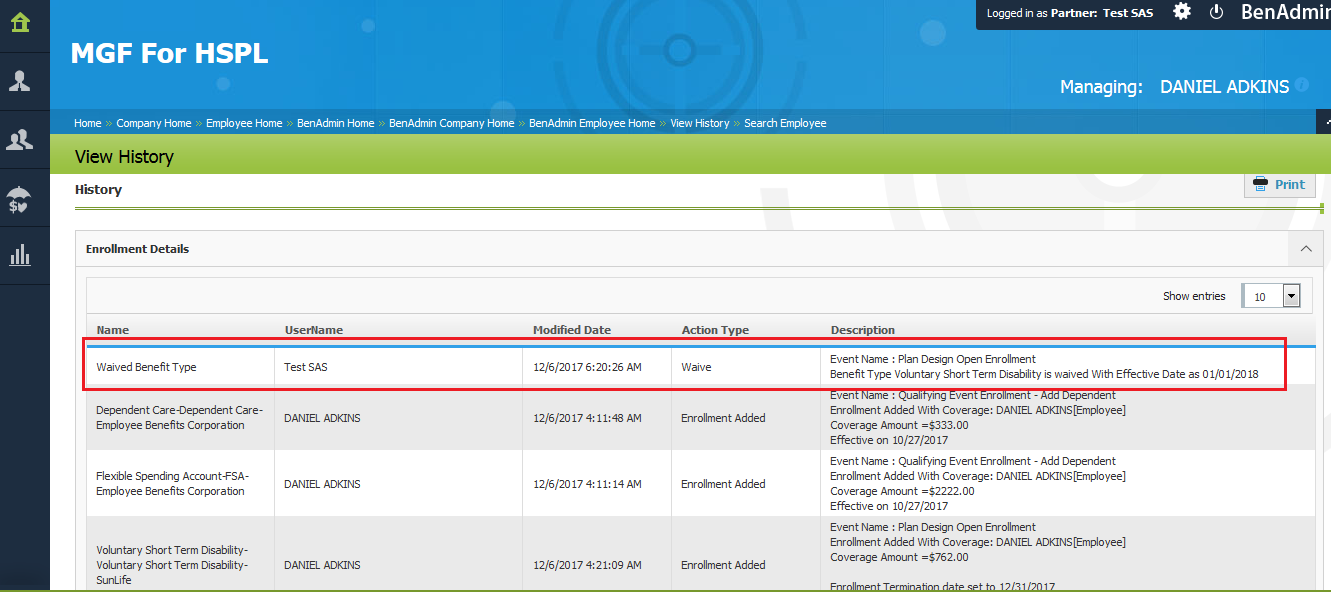
Task: Open the single employee icon in sidebar
Action: 20,82
